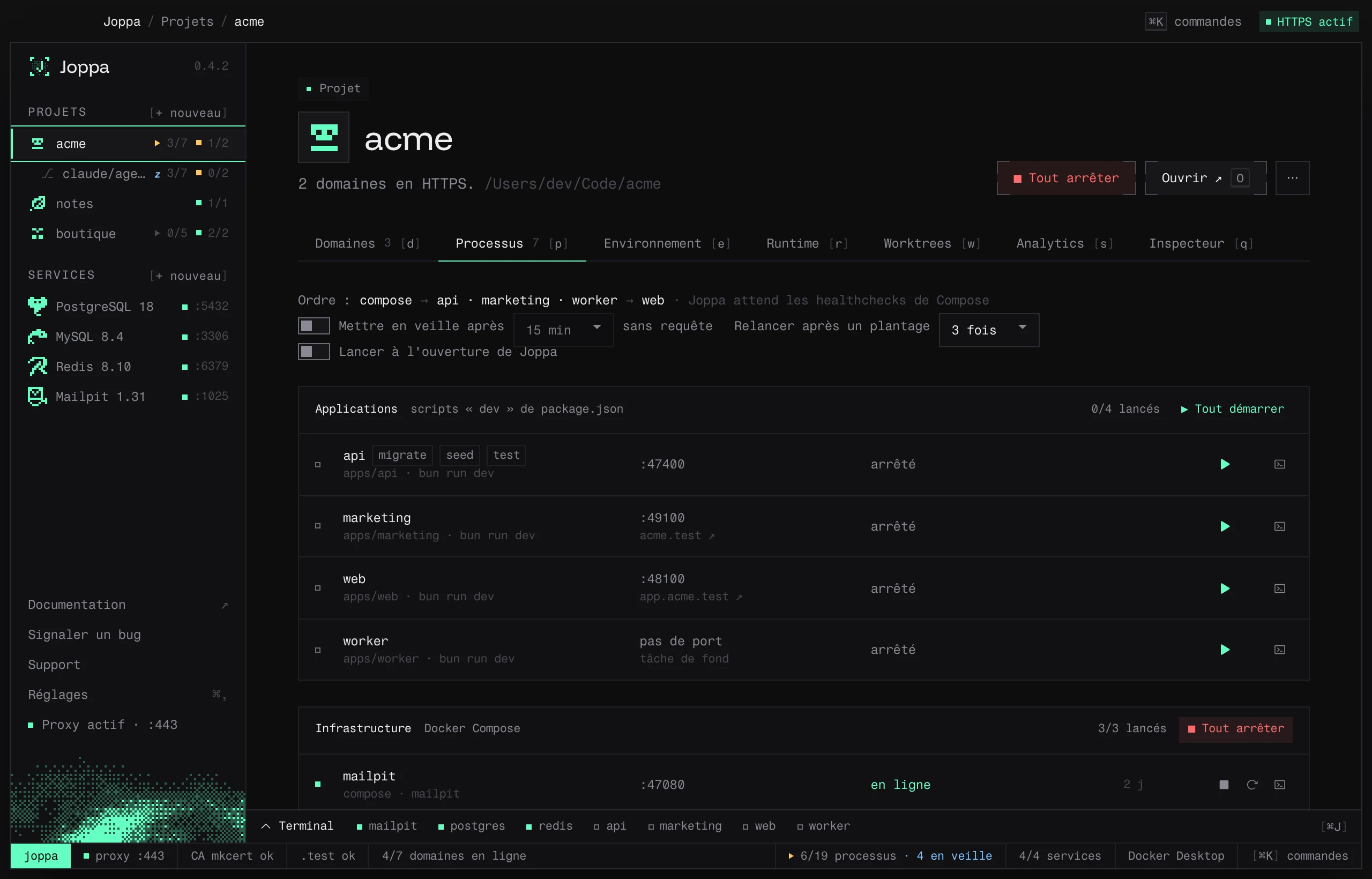Open the three-dots more menu
The width and height of the screenshot is (1372, 879).
pyautogui.click(x=1292, y=178)
